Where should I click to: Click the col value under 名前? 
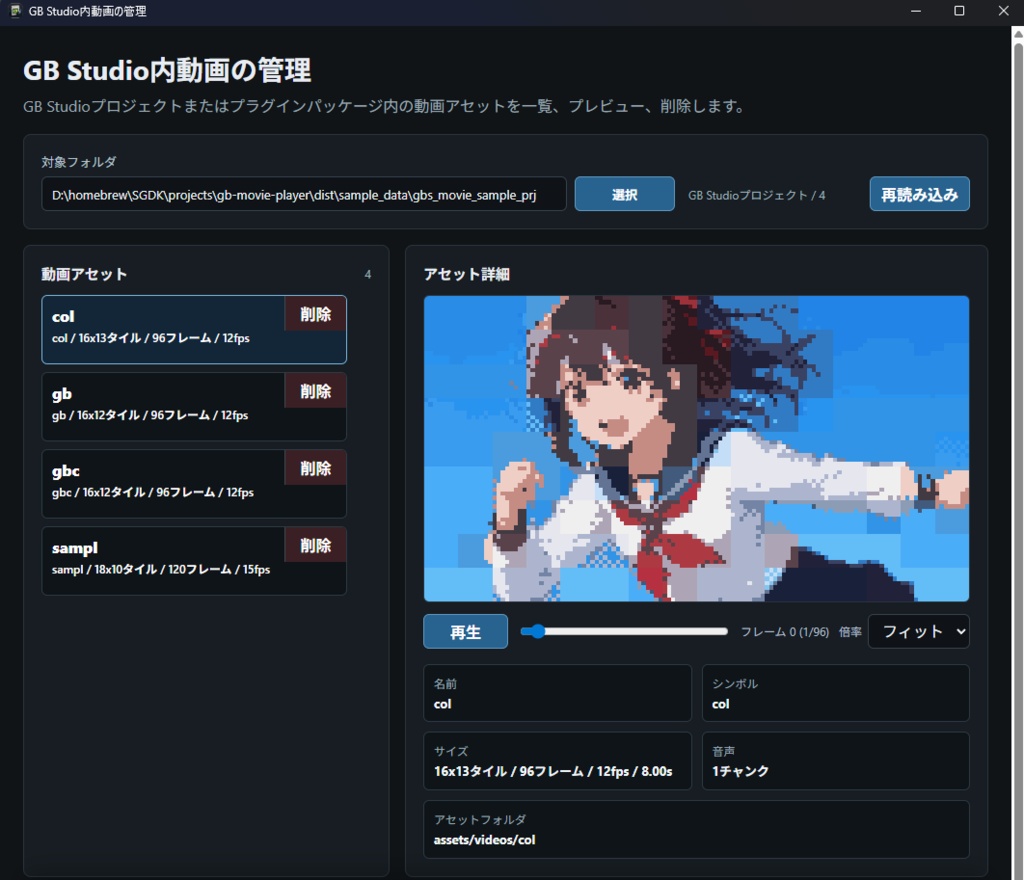point(442,704)
